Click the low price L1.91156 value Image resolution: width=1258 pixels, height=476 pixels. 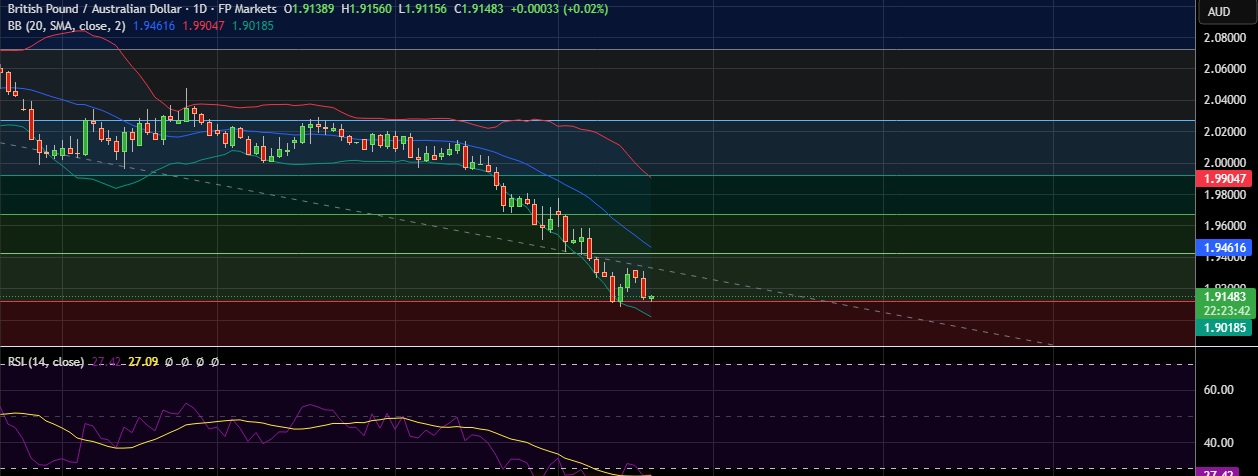423,8
